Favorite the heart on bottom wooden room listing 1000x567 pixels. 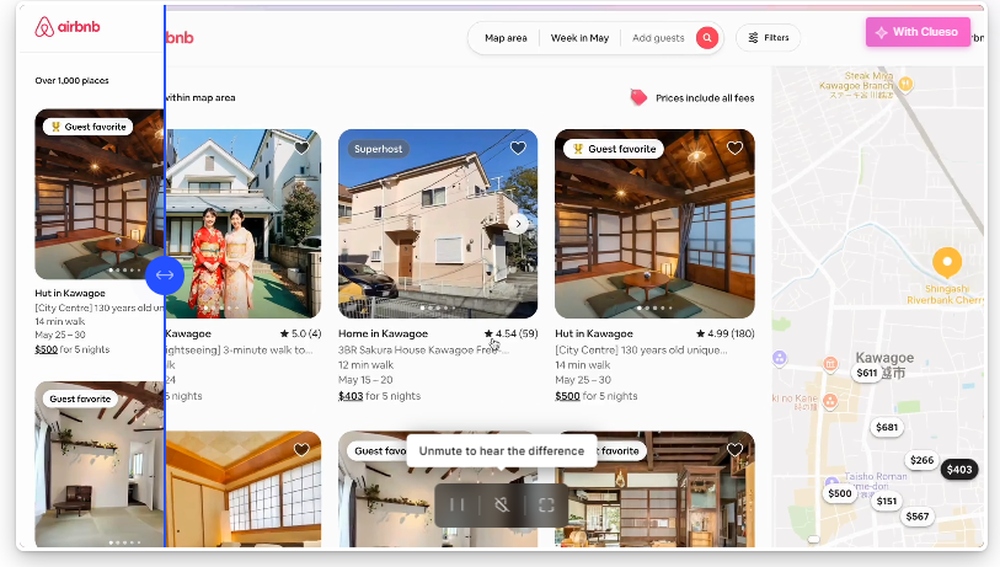pyautogui.click(x=301, y=450)
